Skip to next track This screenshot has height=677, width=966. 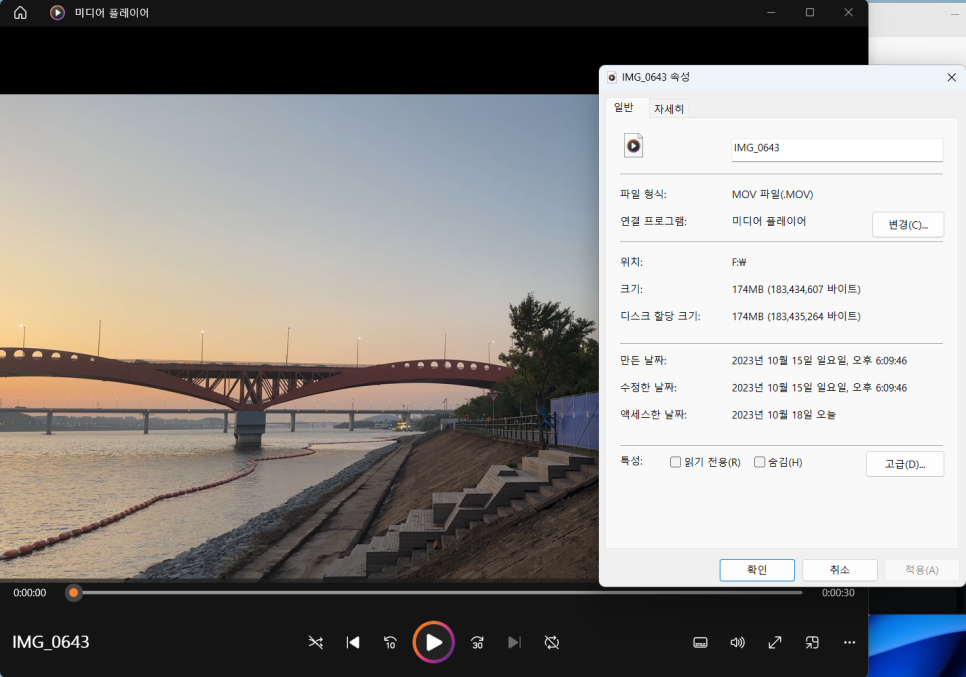514,643
